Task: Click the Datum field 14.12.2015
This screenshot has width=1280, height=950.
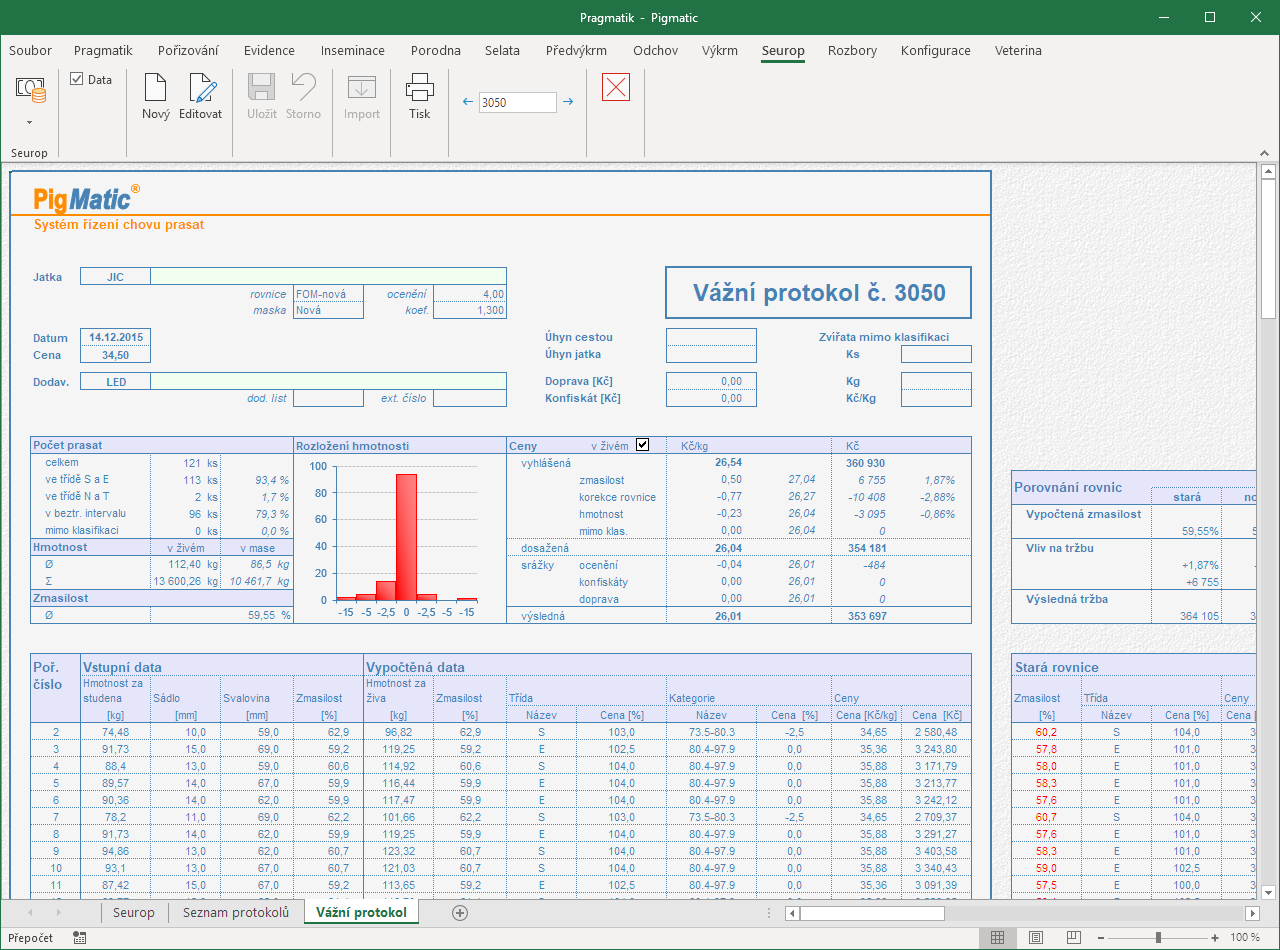Action: [115, 338]
